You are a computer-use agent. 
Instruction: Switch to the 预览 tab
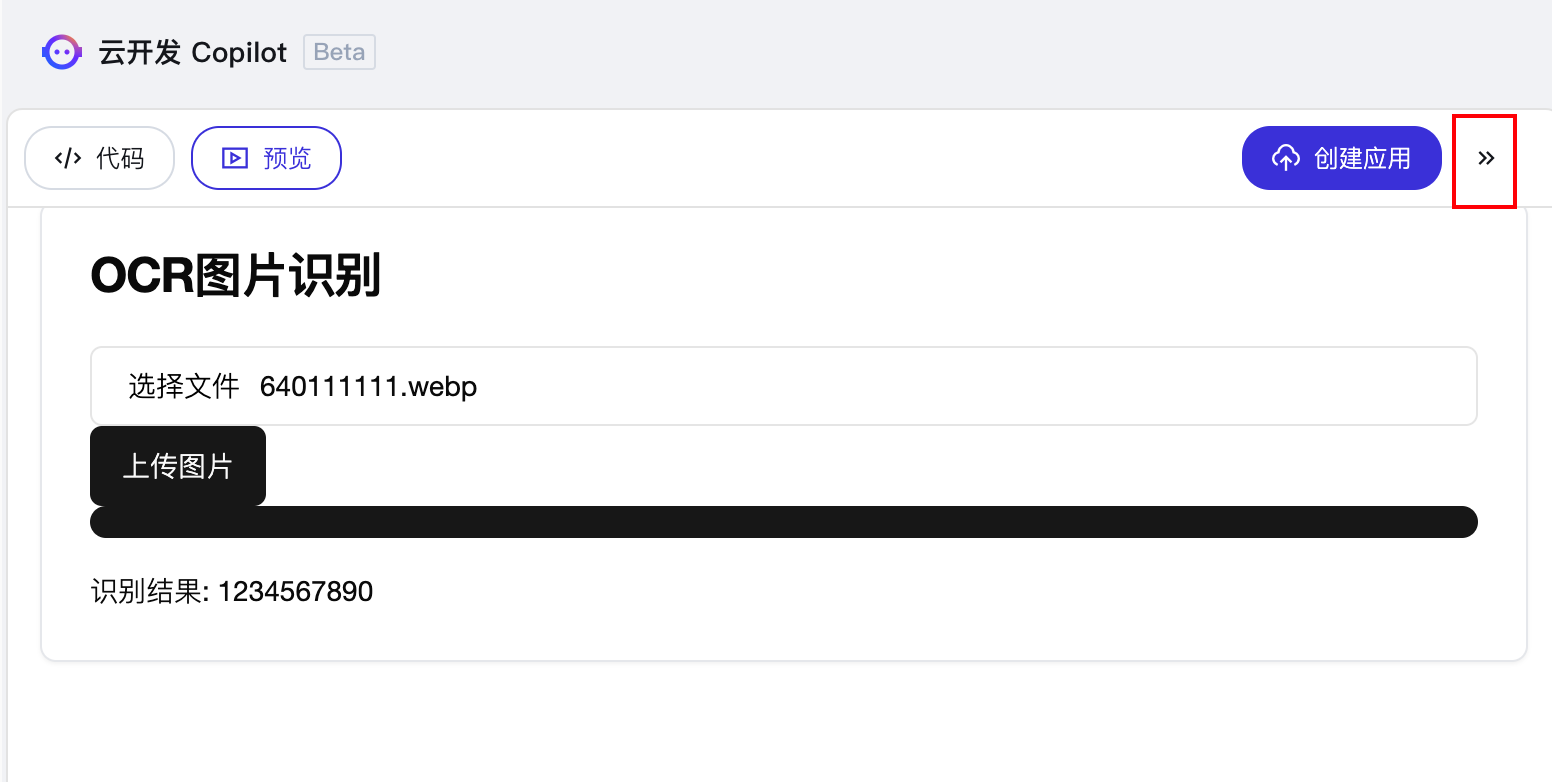266,158
